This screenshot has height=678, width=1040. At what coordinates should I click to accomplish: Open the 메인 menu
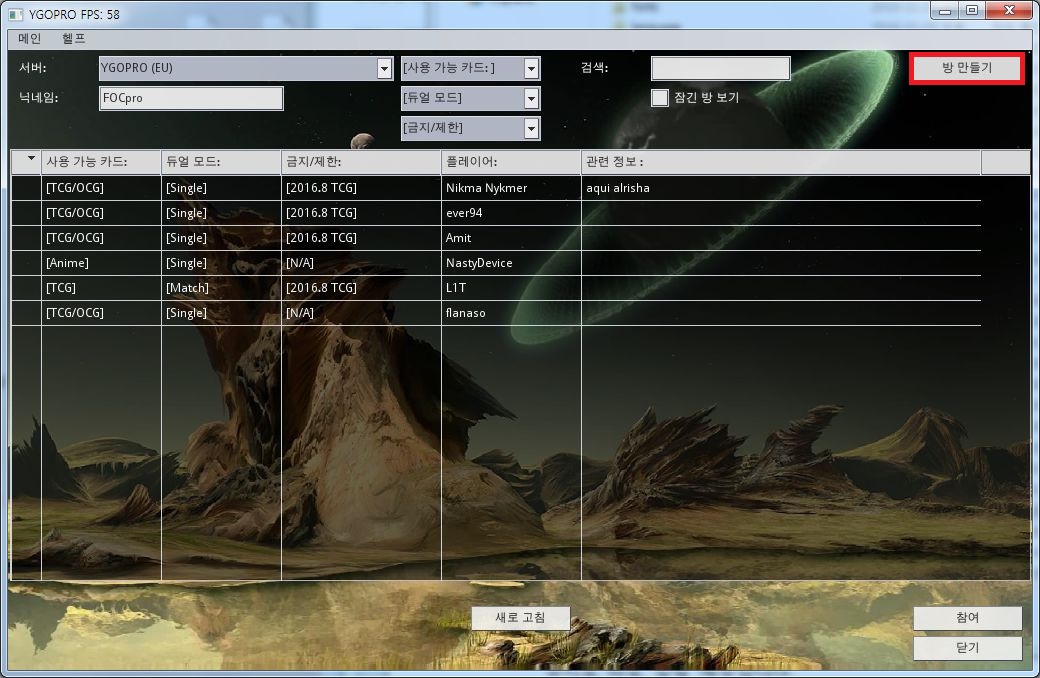30,38
